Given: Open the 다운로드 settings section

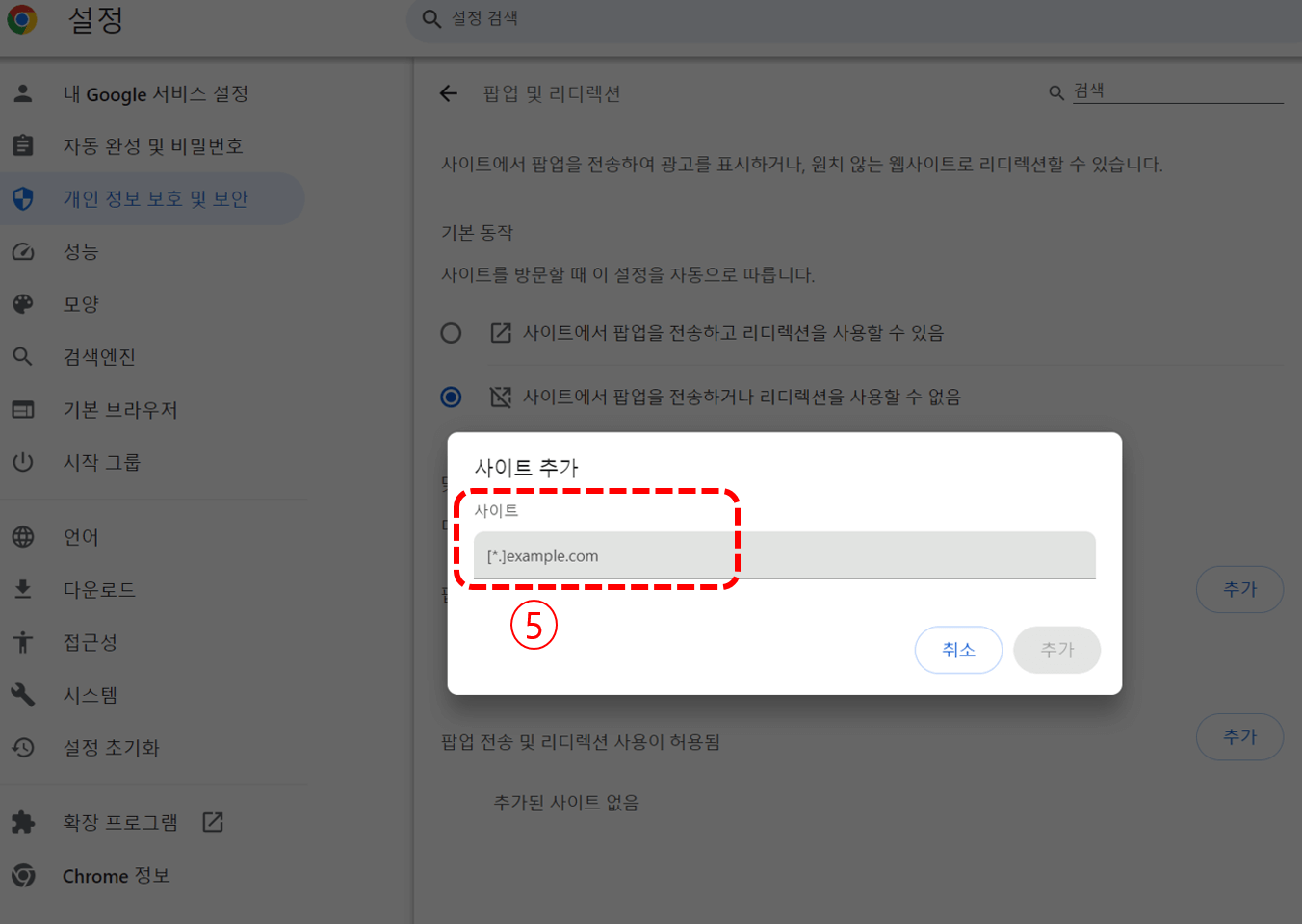Looking at the screenshot, I should click(96, 589).
